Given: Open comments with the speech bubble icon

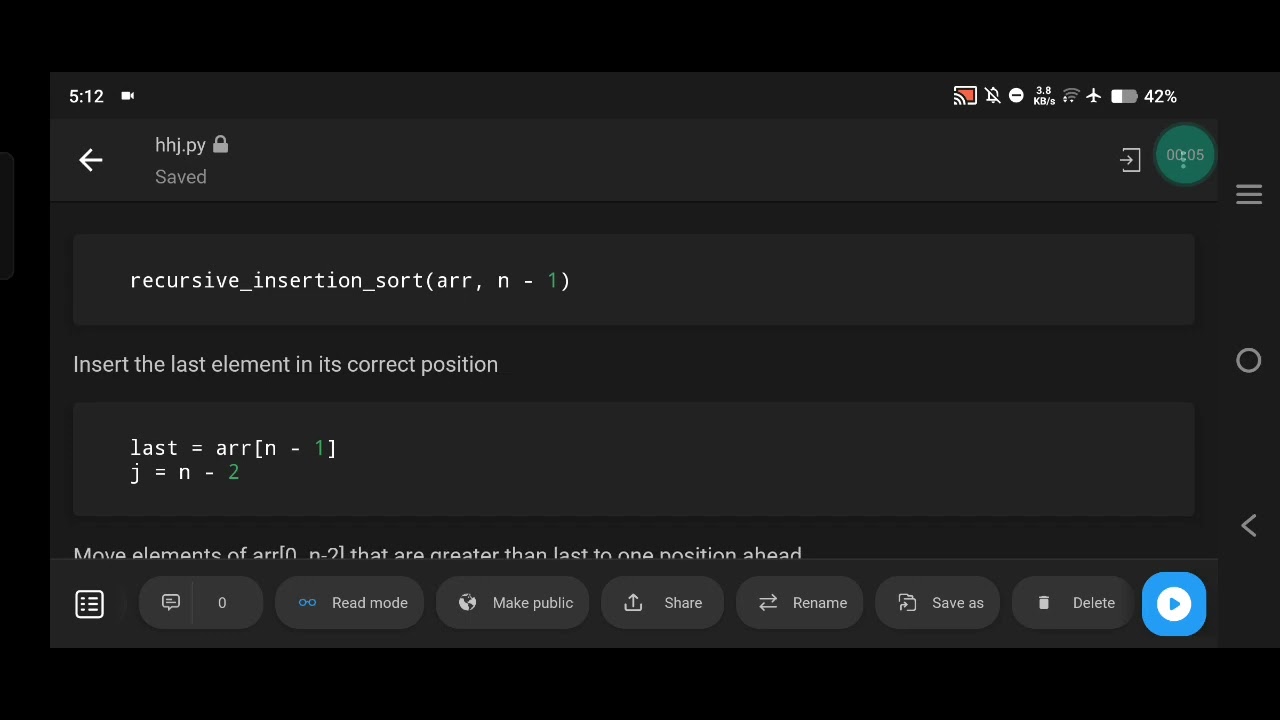Looking at the screenshot, I should point(171,603).
